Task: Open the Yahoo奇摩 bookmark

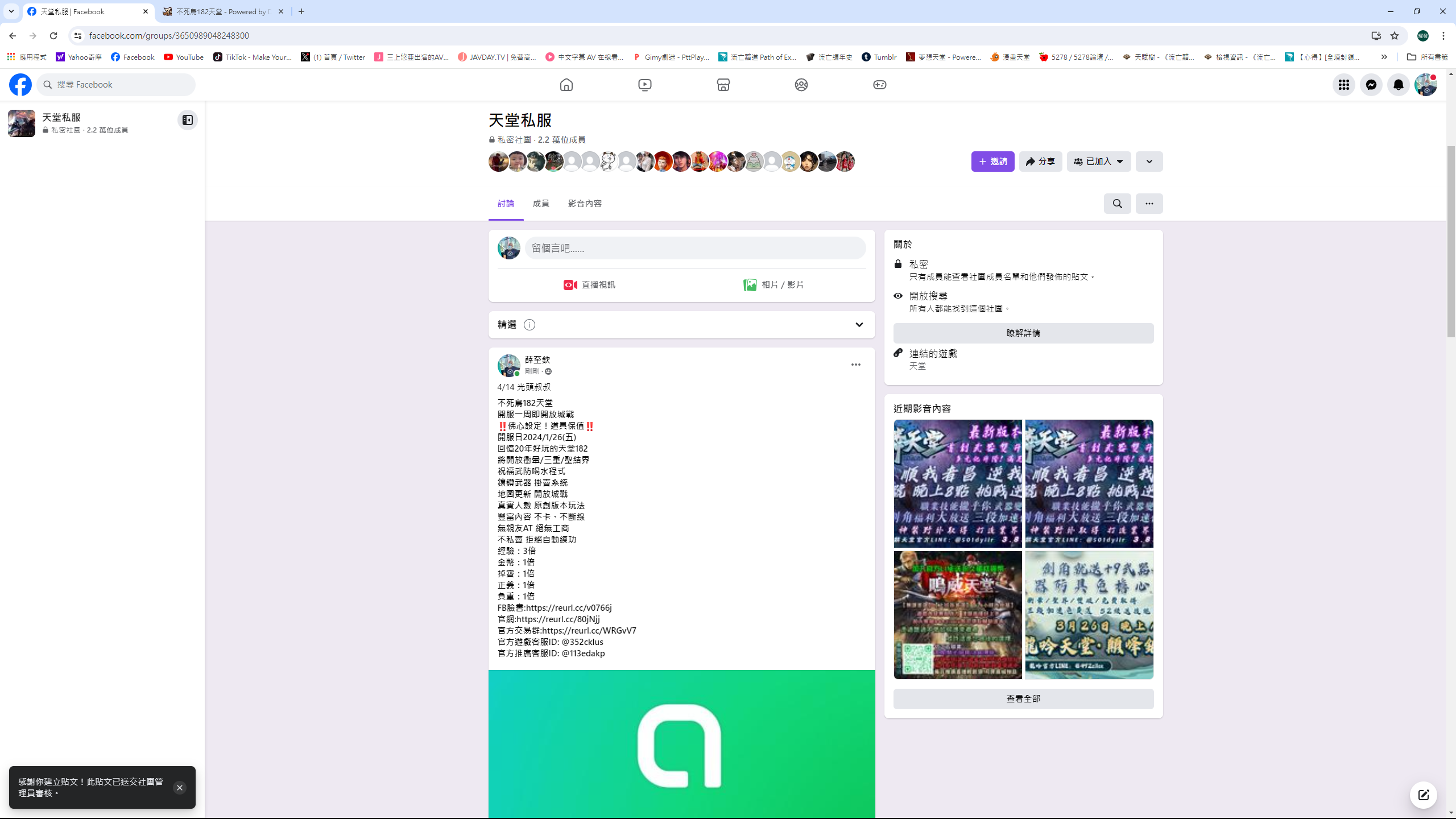Action: click(78, 57)
